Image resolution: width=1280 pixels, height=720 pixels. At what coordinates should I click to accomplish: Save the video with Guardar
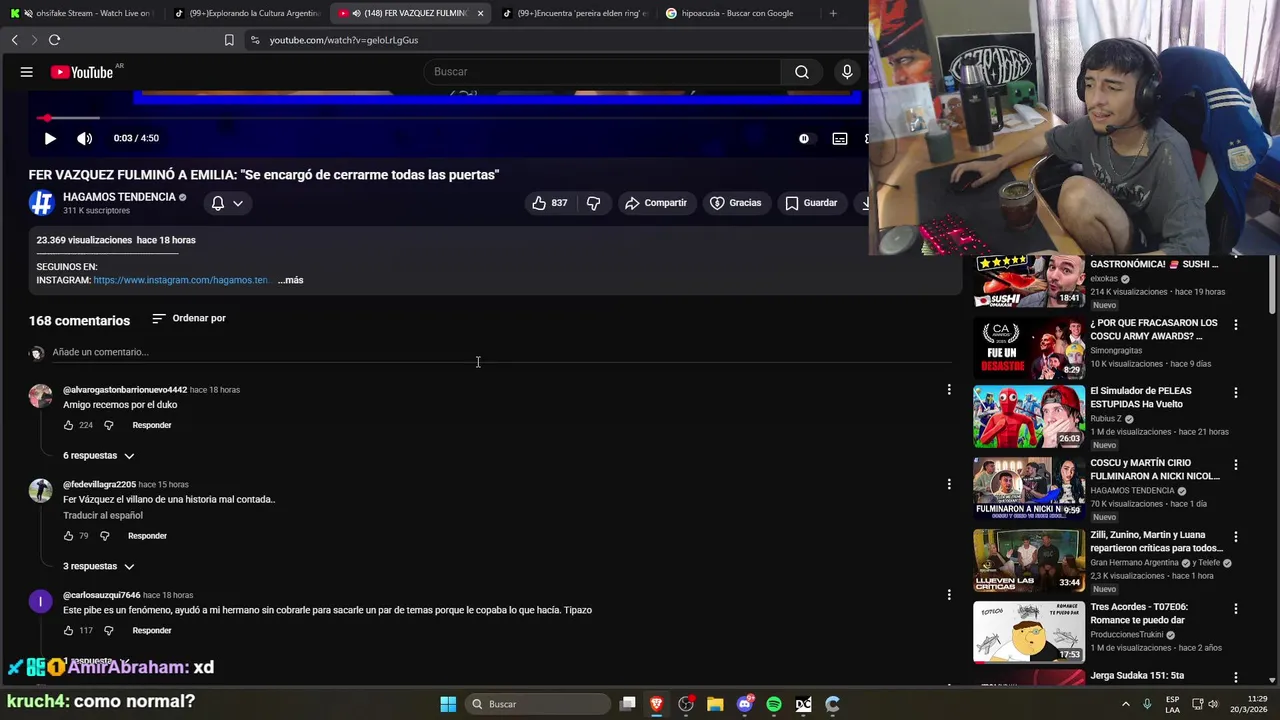(810, 203)
